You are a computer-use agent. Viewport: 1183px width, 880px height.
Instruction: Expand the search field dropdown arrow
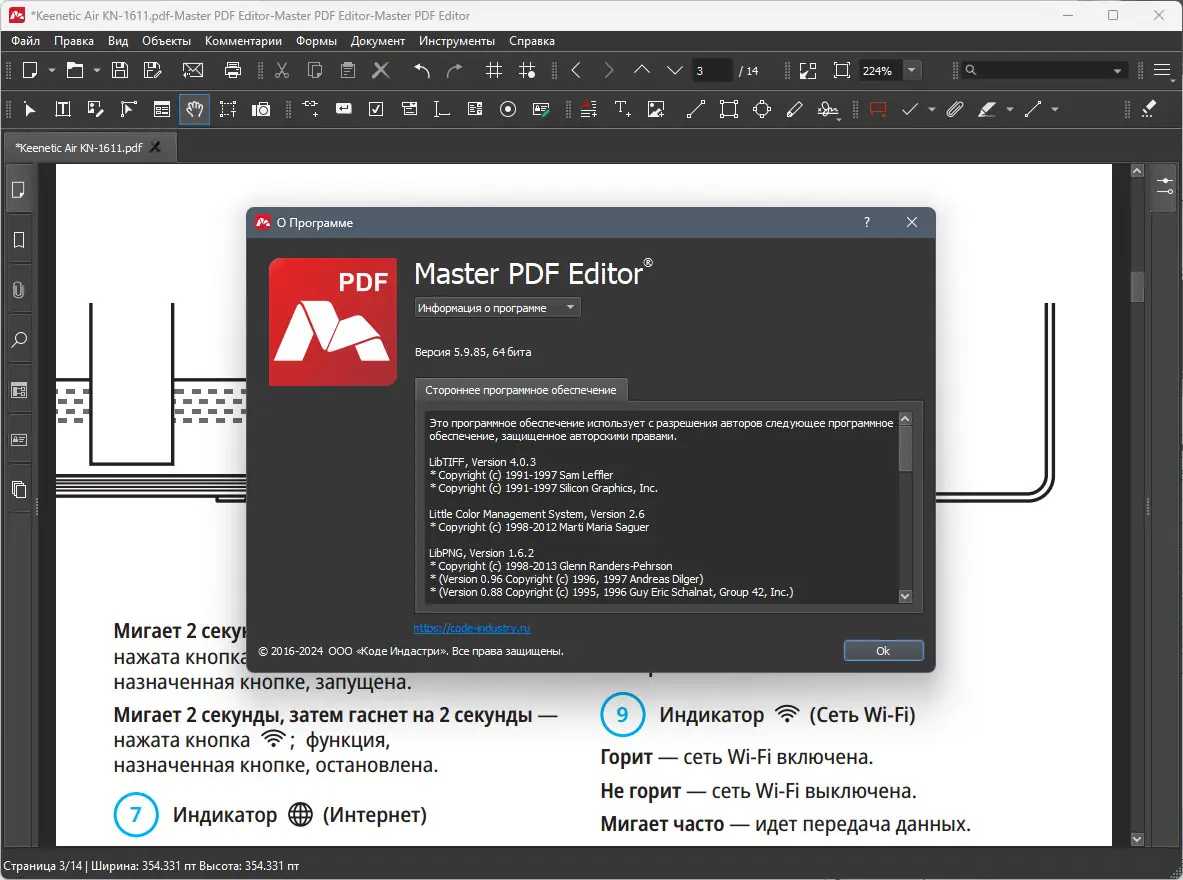(x=1117, y=70)
